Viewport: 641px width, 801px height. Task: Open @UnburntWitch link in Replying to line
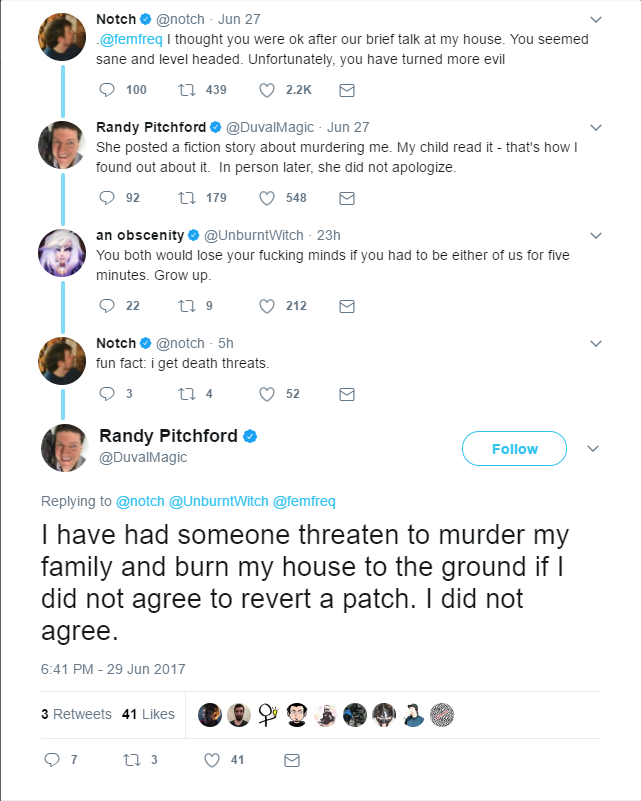pos(219,501)
